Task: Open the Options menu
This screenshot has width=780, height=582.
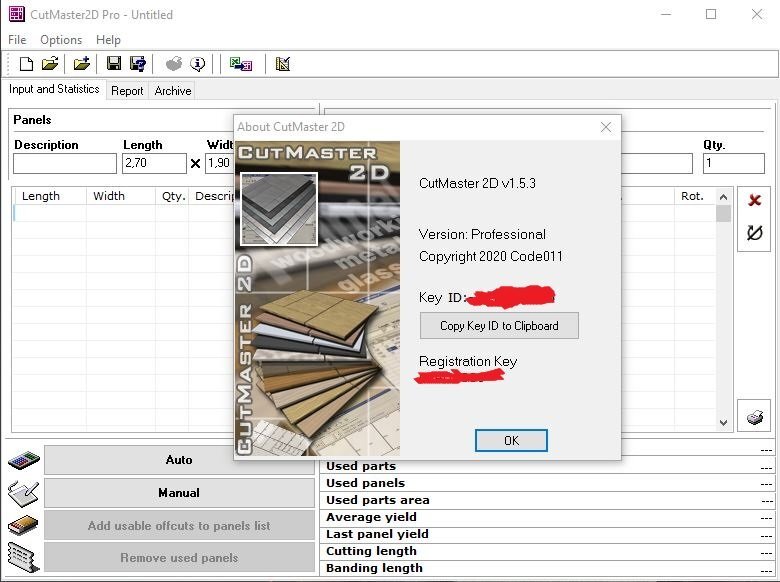Action: pos(61,40)
